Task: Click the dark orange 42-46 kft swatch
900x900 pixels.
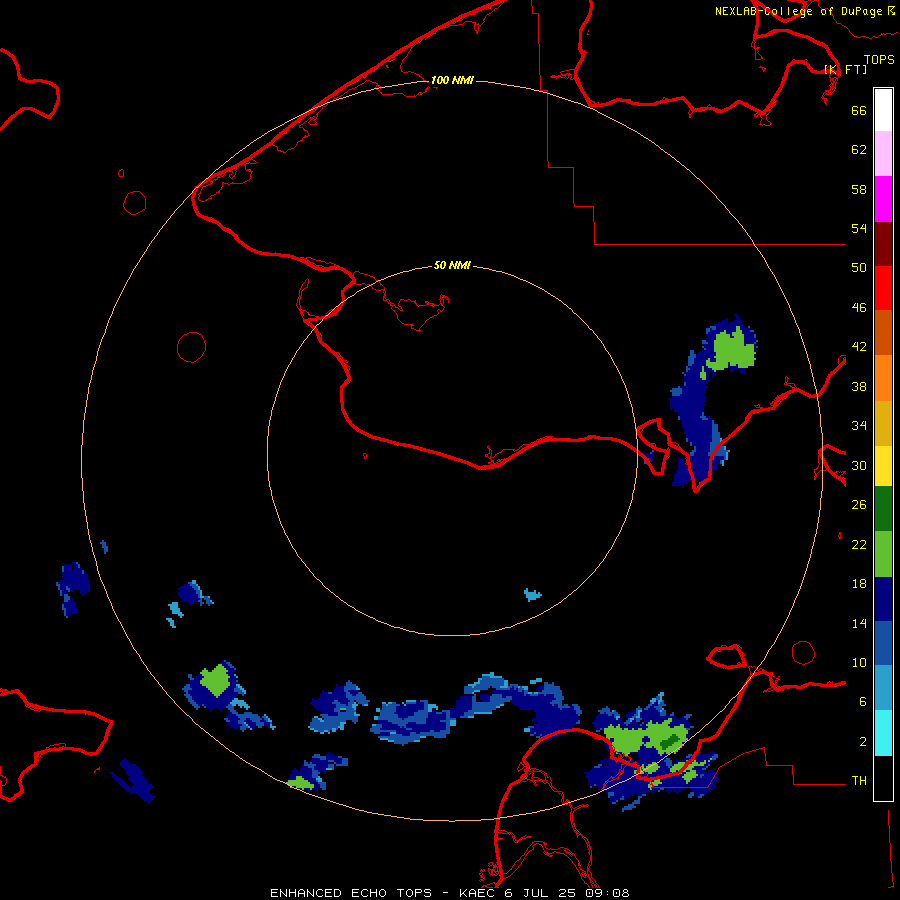Action: (883, 333)
